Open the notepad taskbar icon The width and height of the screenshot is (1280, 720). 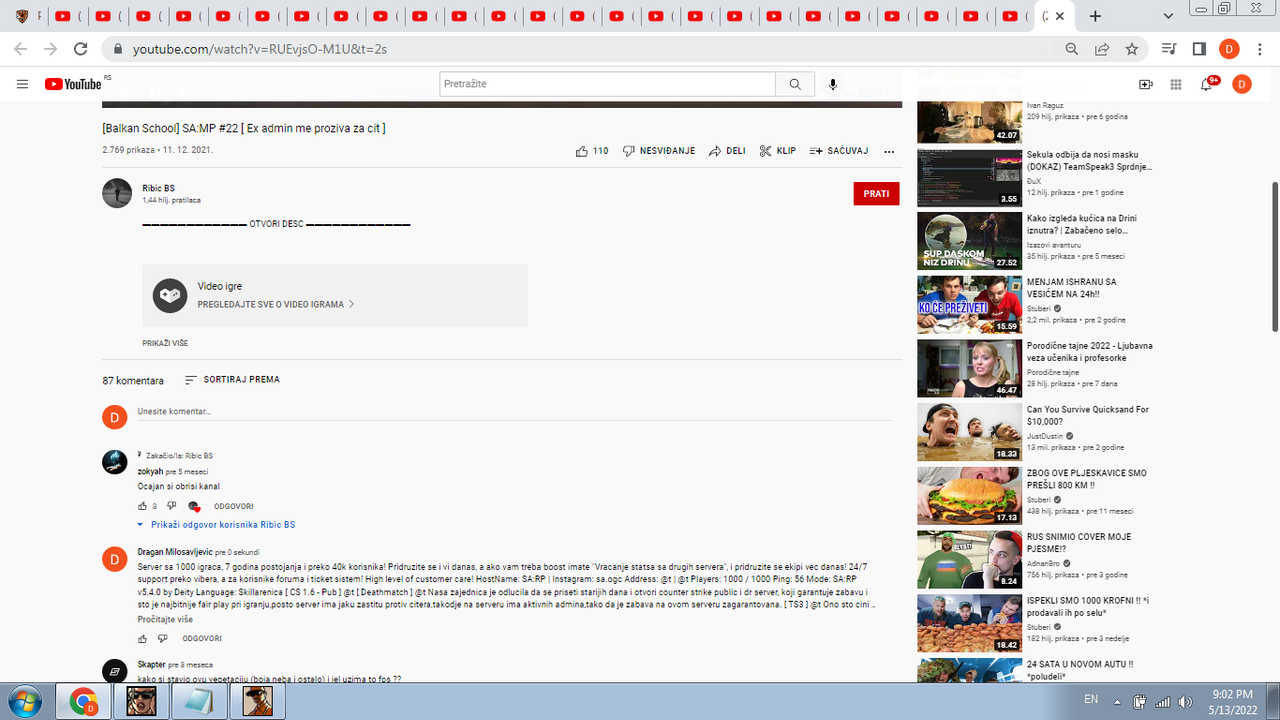coord(198,701)
